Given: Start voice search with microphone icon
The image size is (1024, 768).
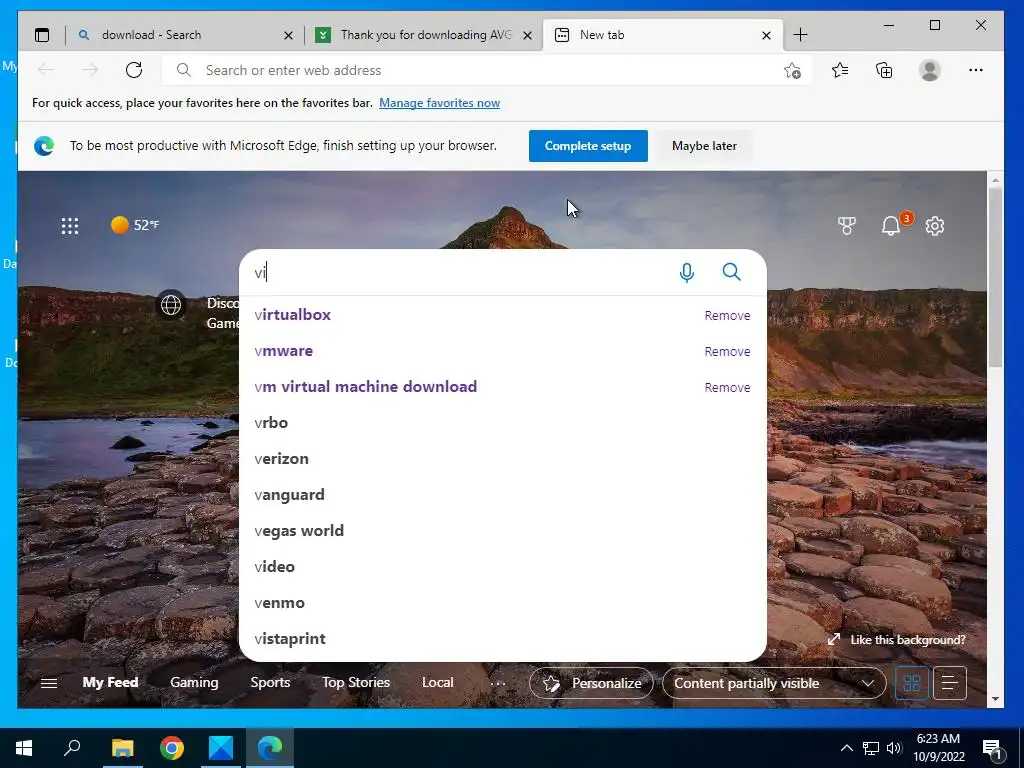Looking at the screenshot, I should [x=686, y=272].
